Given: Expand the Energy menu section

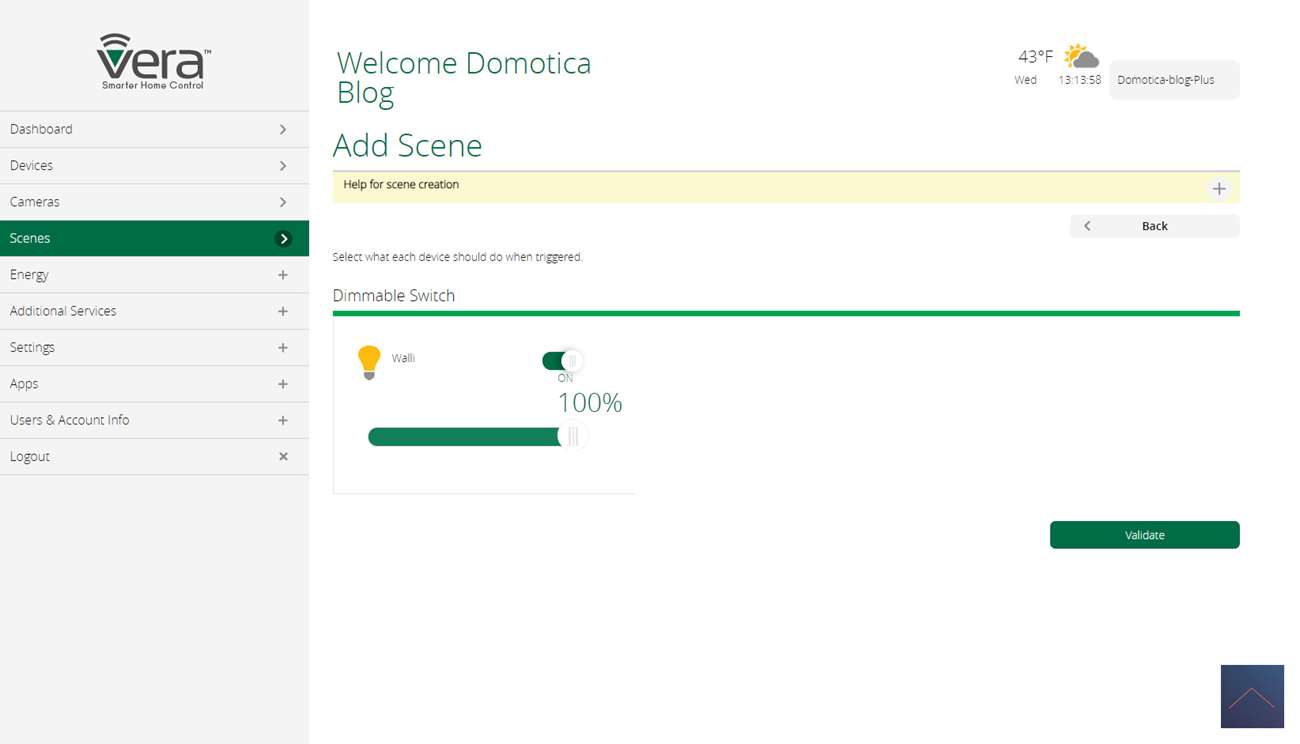Looking at the screenshot, I should (x=283, y=275).
